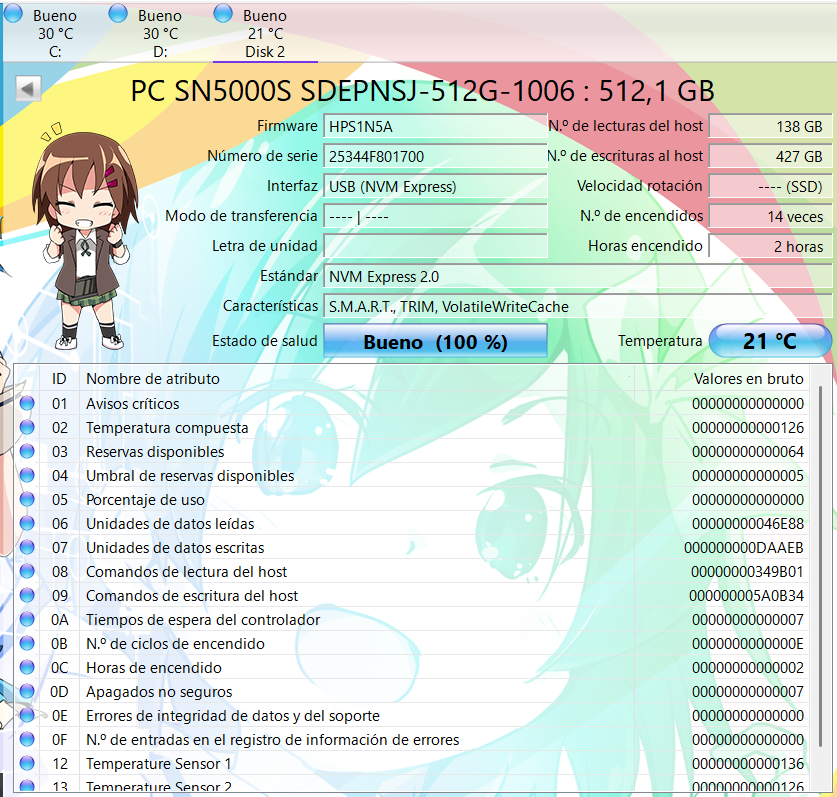Viewport: 837px width, 797px height.
Task: Select the Reservas disponibles attribute name
Action: click(155, 452)
